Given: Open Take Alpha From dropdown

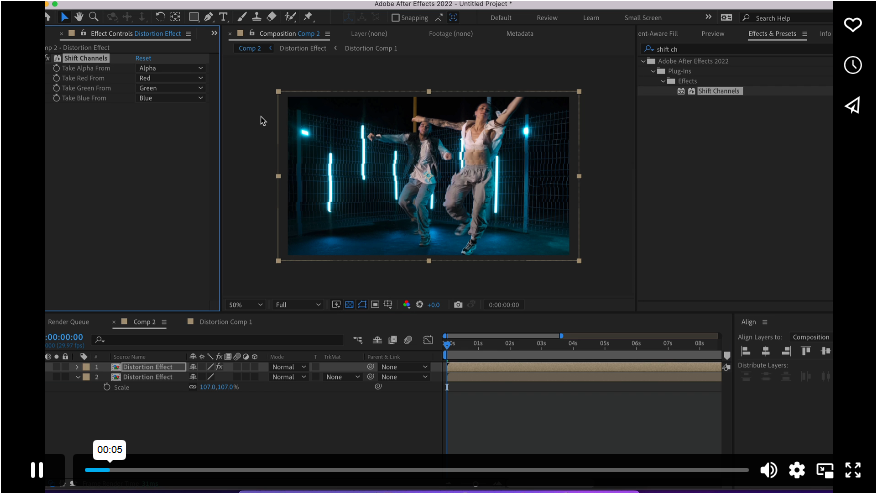Looking at the screenshot, I should [171, 68].
